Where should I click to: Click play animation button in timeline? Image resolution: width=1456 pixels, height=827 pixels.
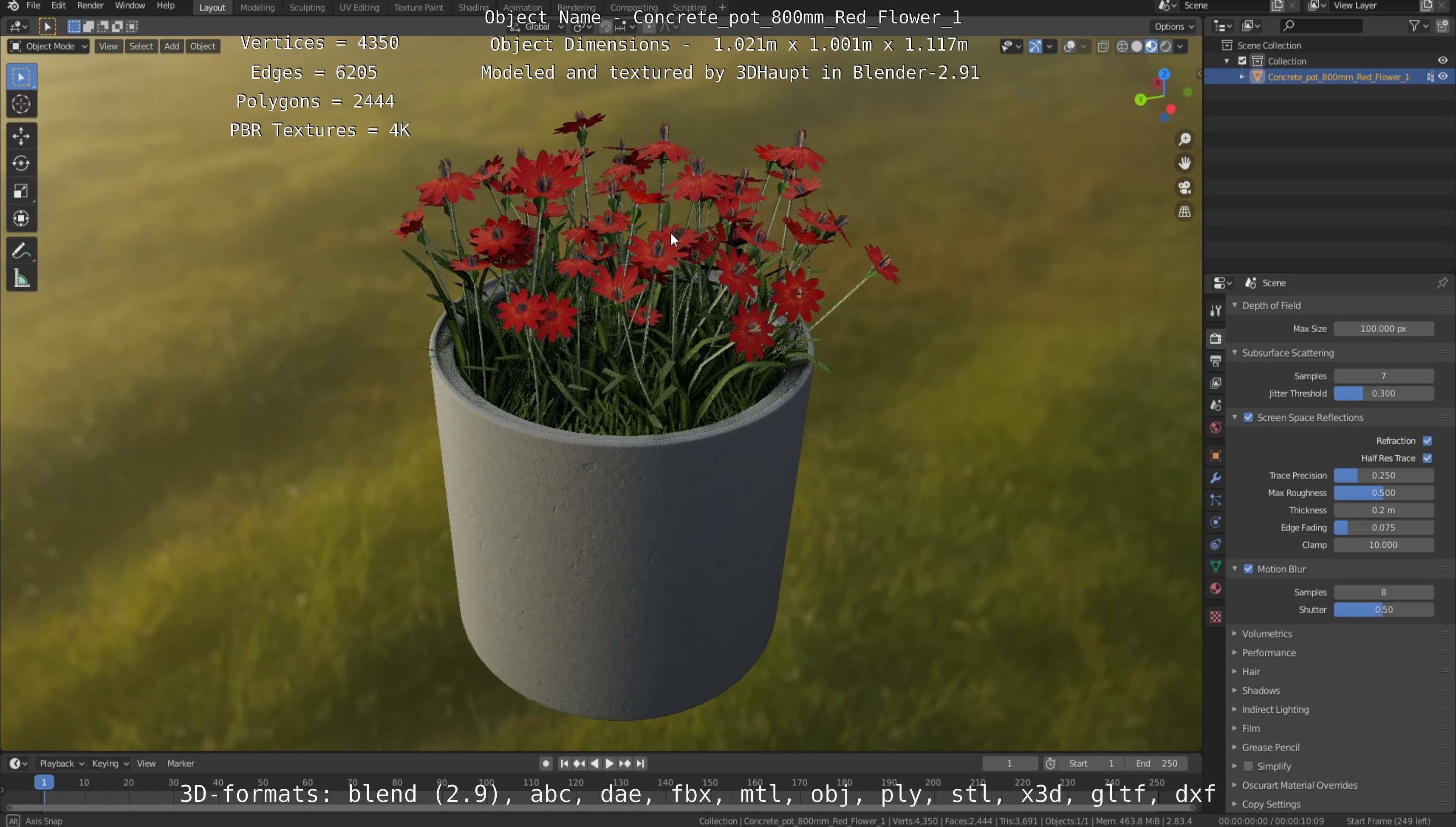click(609, 763)
